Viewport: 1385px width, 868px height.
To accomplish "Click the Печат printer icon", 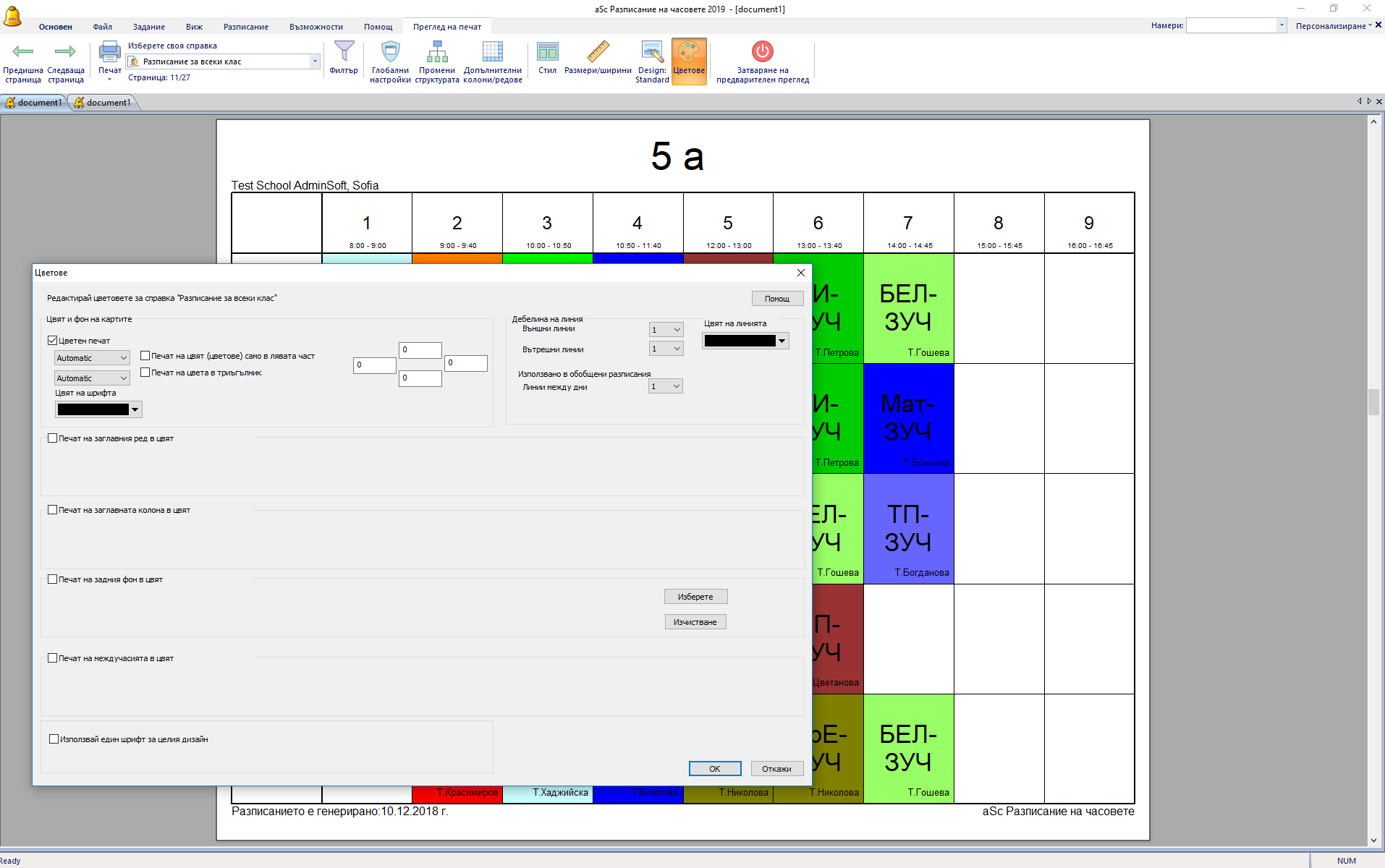I will (110, 52).
